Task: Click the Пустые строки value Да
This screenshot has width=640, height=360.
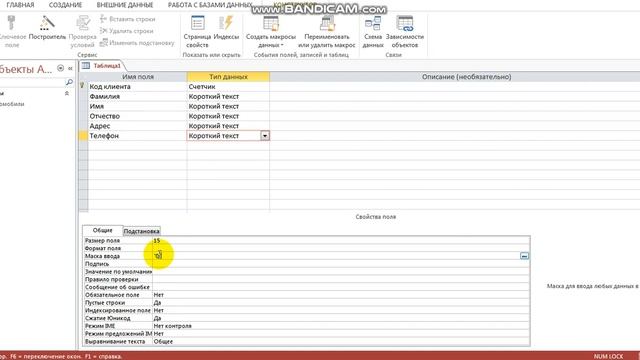Action: click(x=341, y=302)
